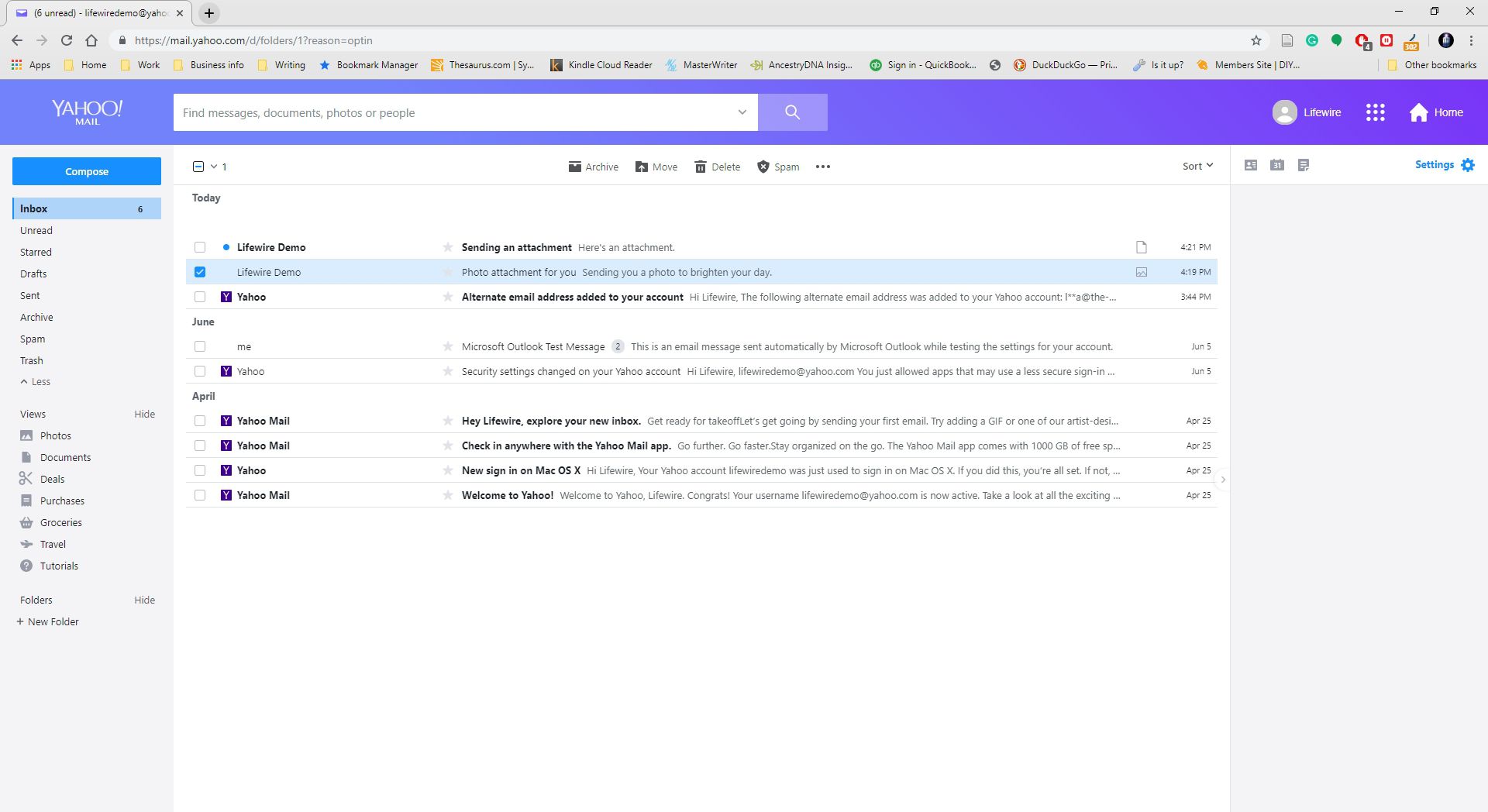The width and height of the screenshot is (1488, 812).
Task: Open the Sent folder
Action: [30, 295]
